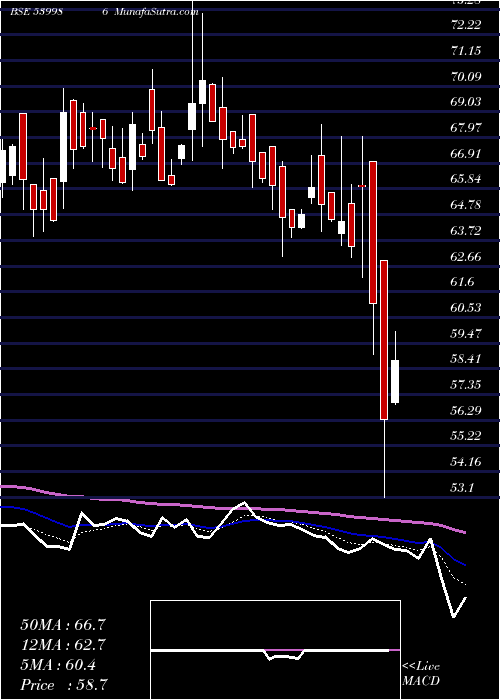Click the 62.66 price axis label

pyautogui.click(x=468, y=256)
